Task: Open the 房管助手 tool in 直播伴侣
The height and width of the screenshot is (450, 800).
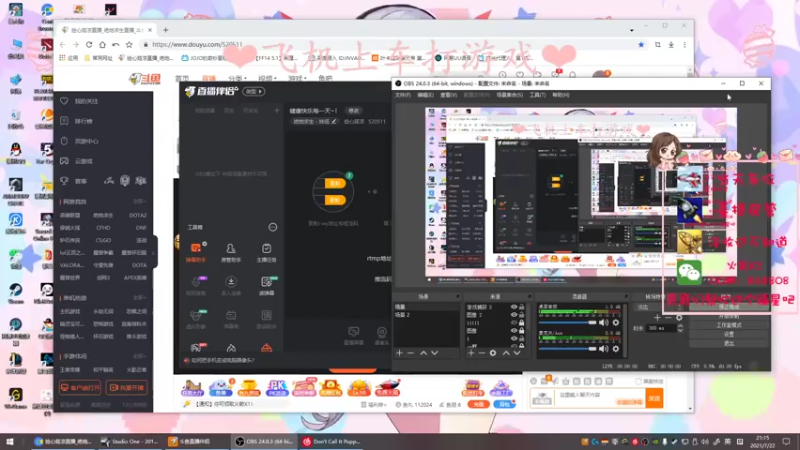Action: tap(231, 252)
